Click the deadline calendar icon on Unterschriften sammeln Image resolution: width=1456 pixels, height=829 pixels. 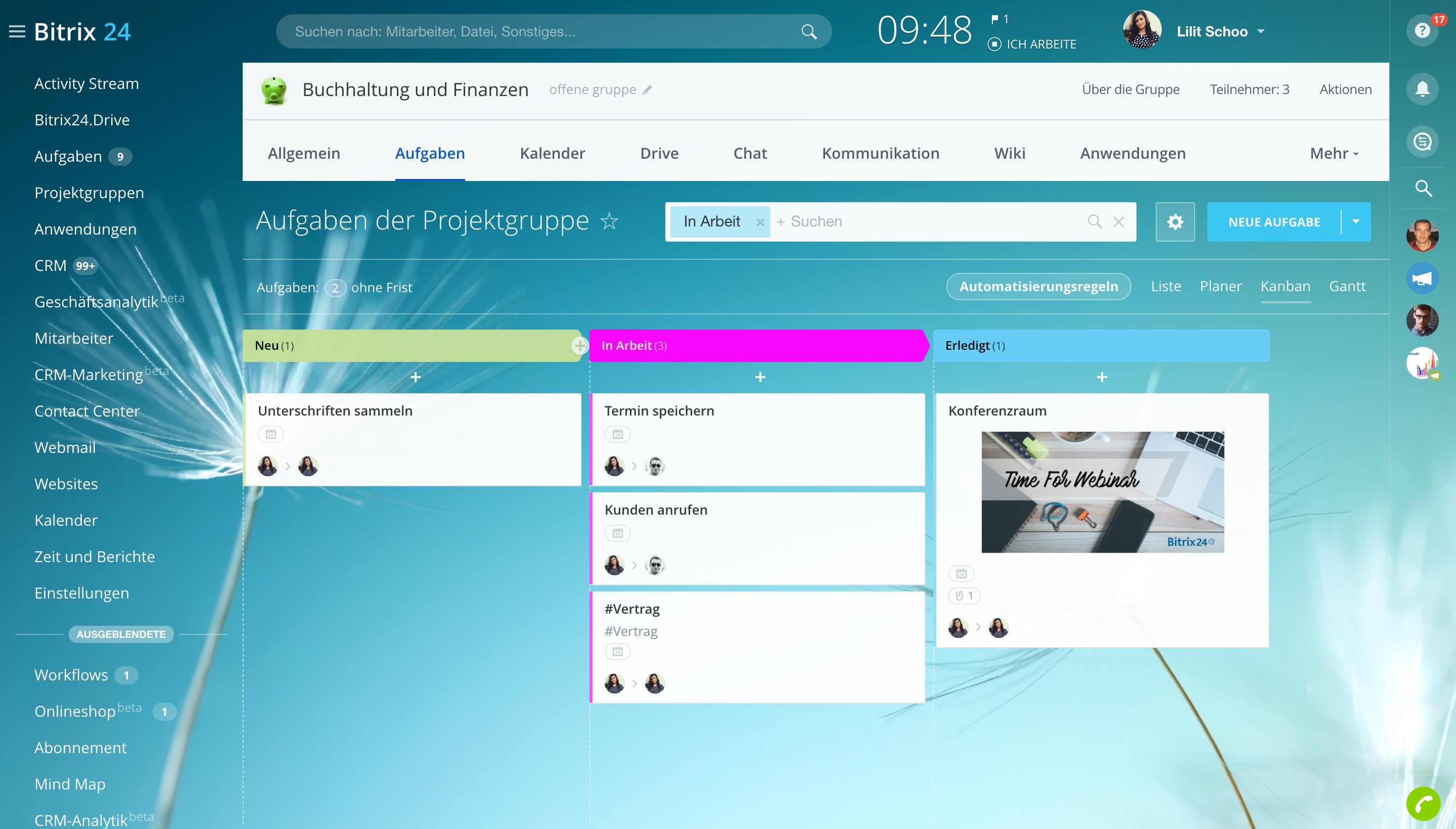coord(270,434)
